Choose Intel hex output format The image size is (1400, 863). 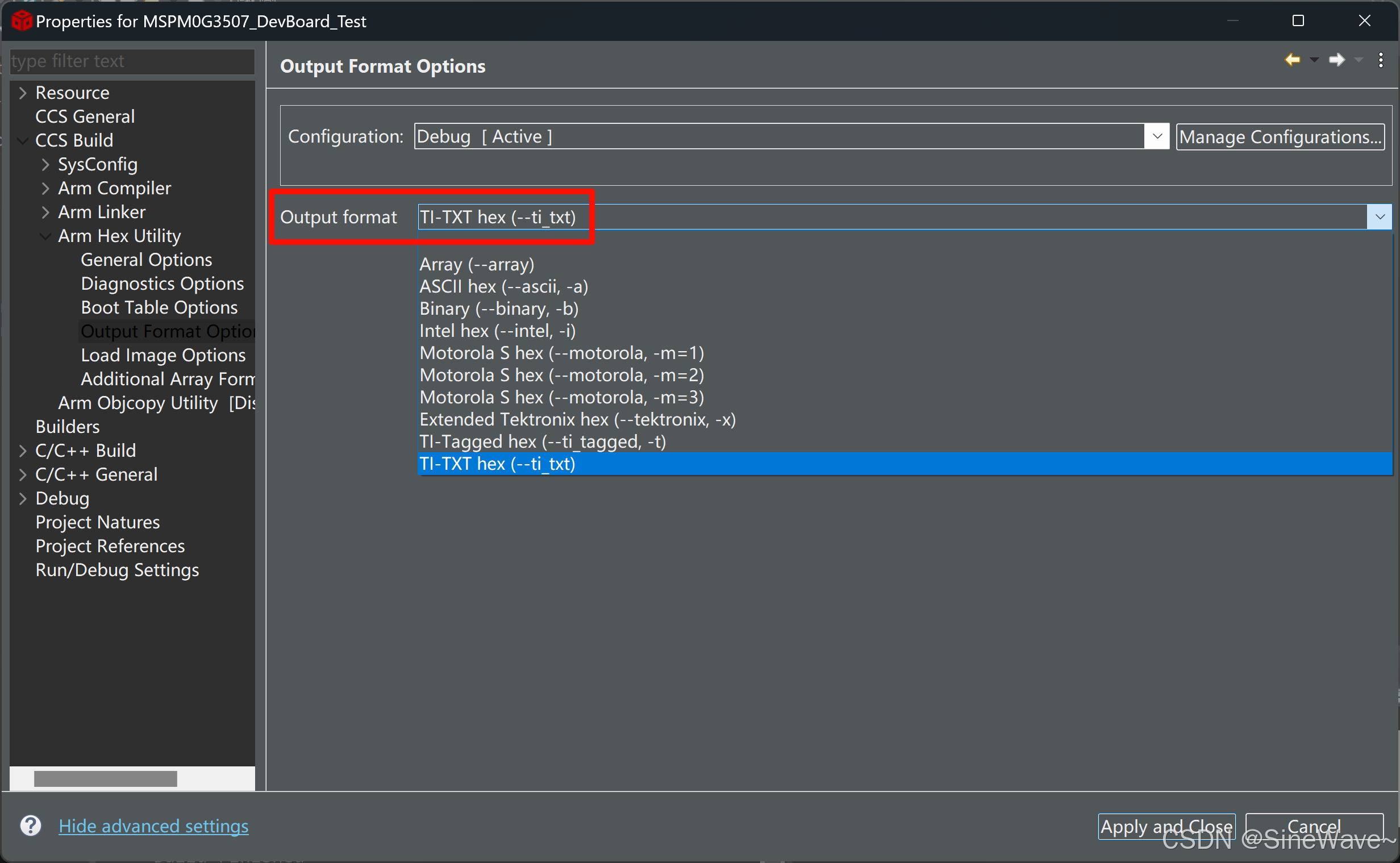coord(905,331)
